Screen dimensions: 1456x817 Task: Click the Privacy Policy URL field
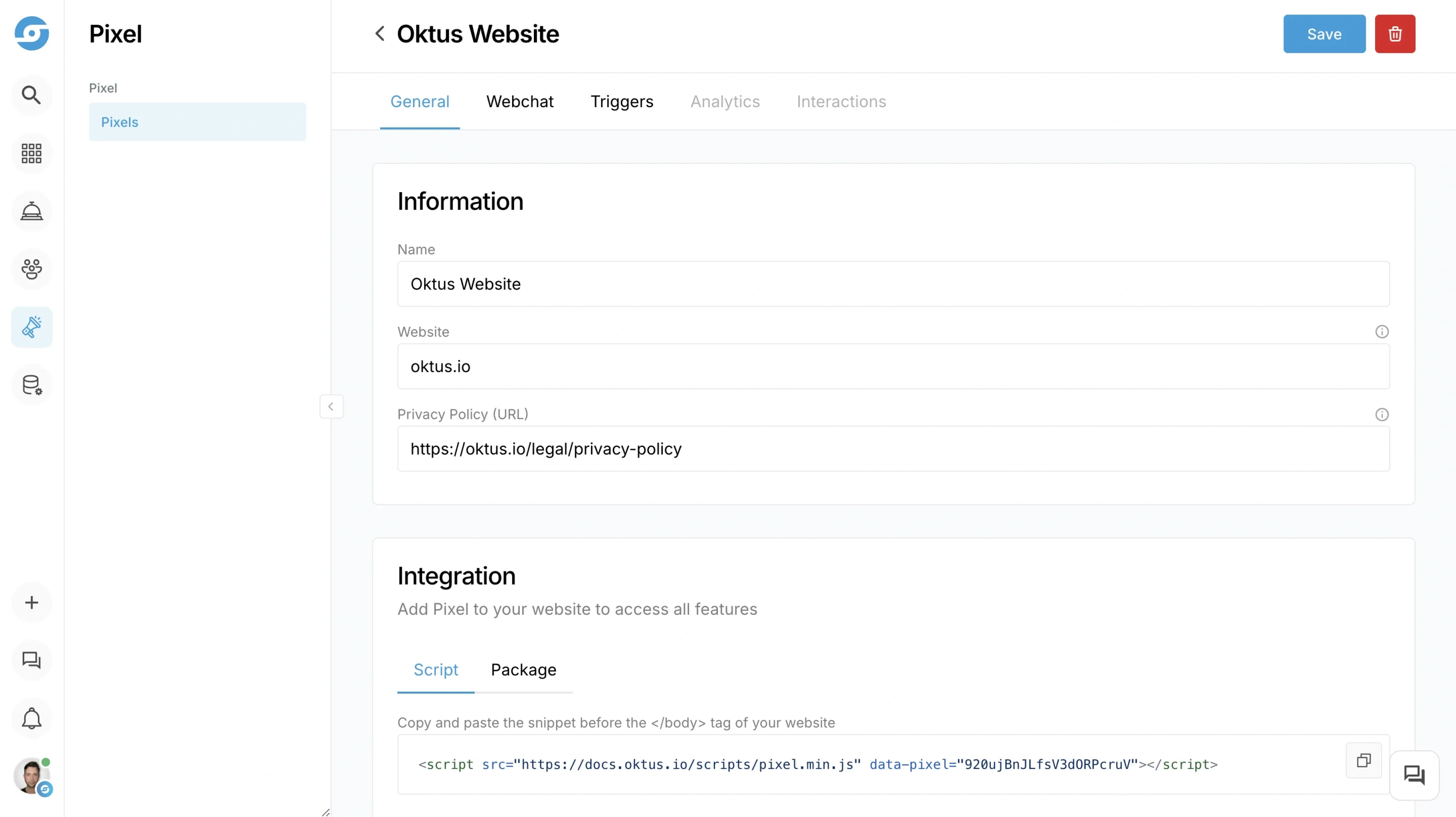coord(893,449)
